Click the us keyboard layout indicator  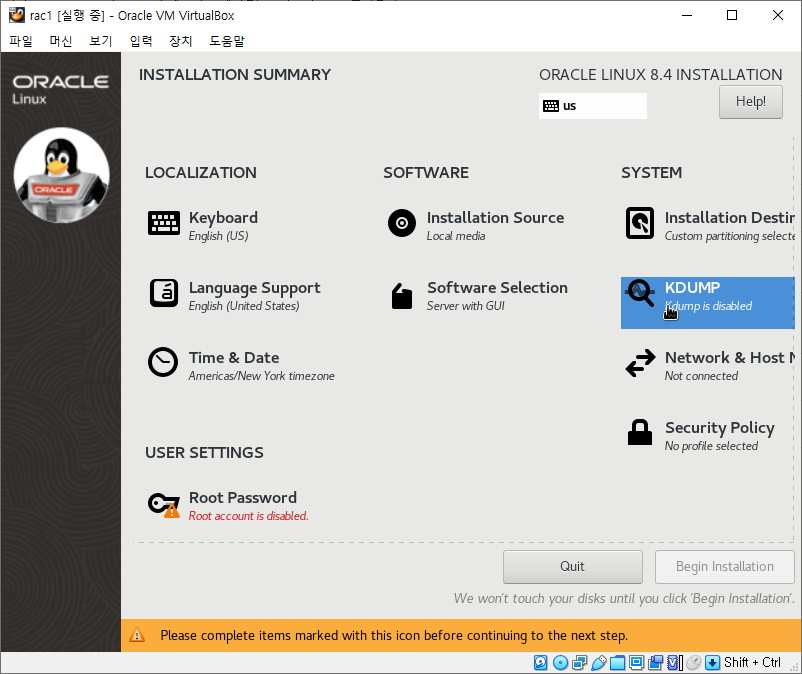pos(592,106)
